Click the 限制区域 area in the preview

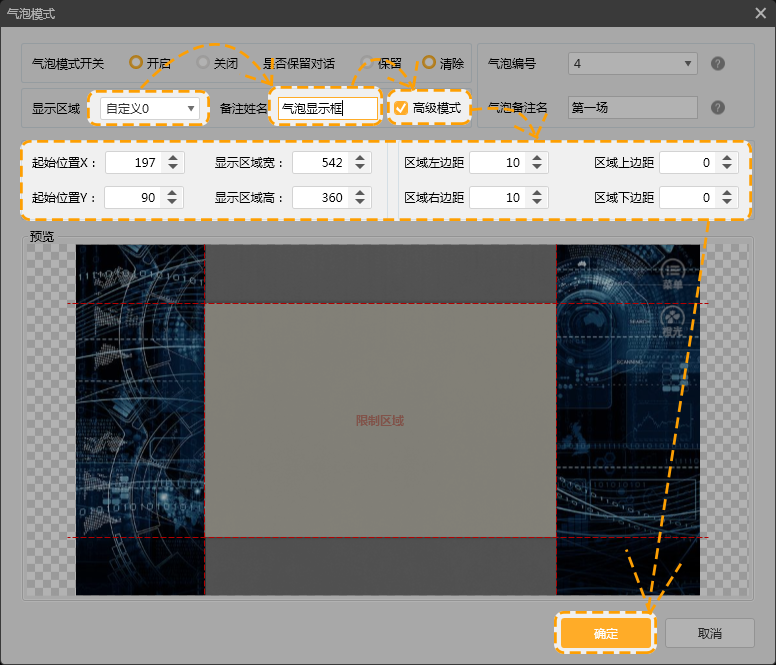tap(380, 421)
